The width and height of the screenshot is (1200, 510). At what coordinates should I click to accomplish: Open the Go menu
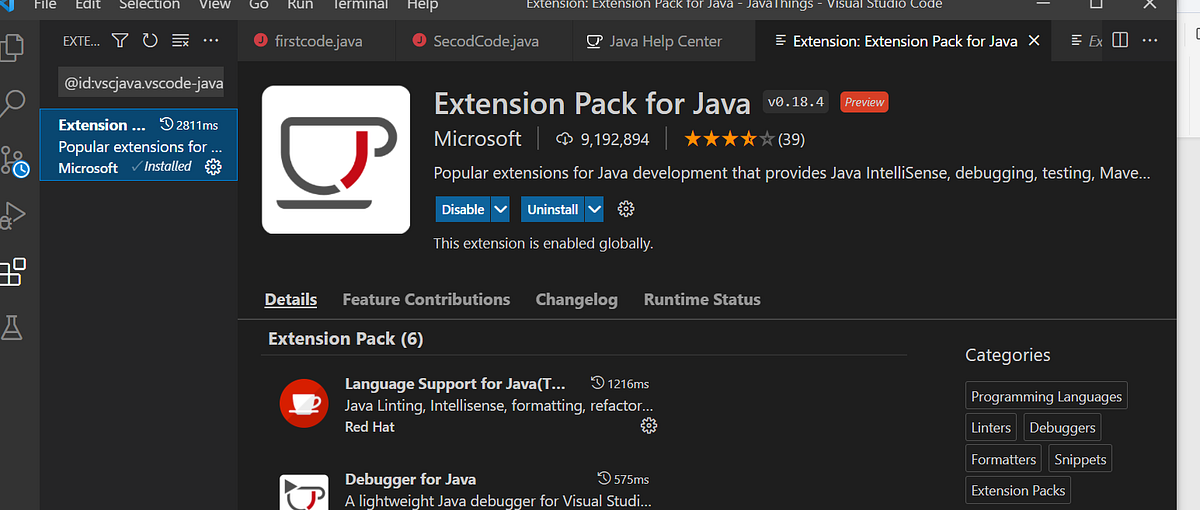pyautogui.click(x=259, y=5)
